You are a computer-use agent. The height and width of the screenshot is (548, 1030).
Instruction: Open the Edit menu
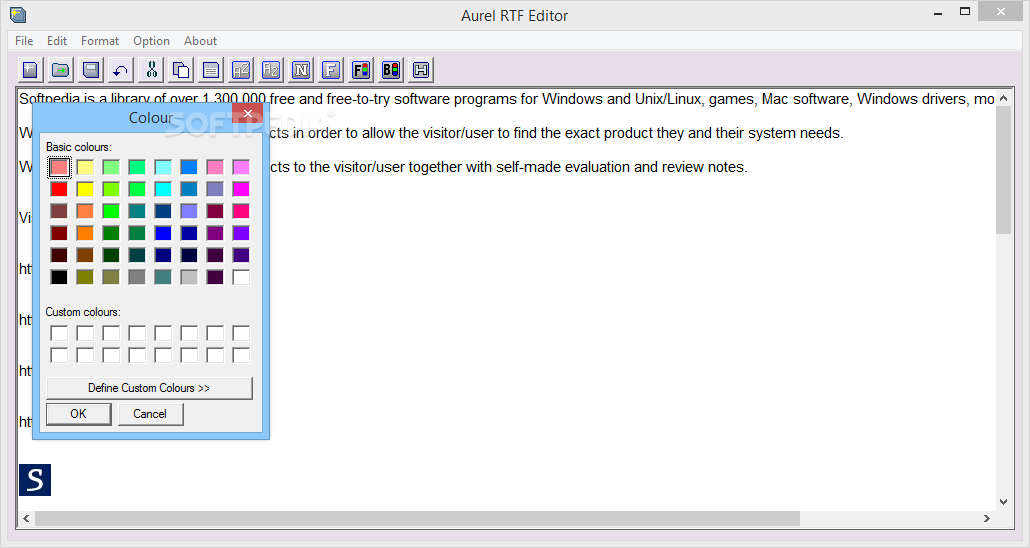coord(57,41)
